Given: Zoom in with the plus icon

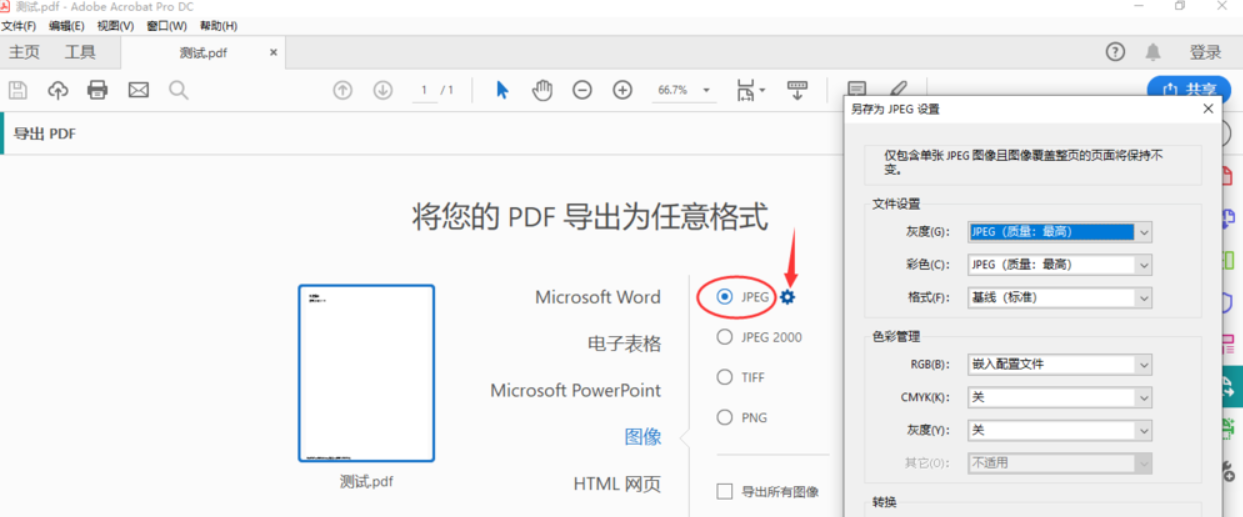Looking at the screenshot, I should [622, 90].
